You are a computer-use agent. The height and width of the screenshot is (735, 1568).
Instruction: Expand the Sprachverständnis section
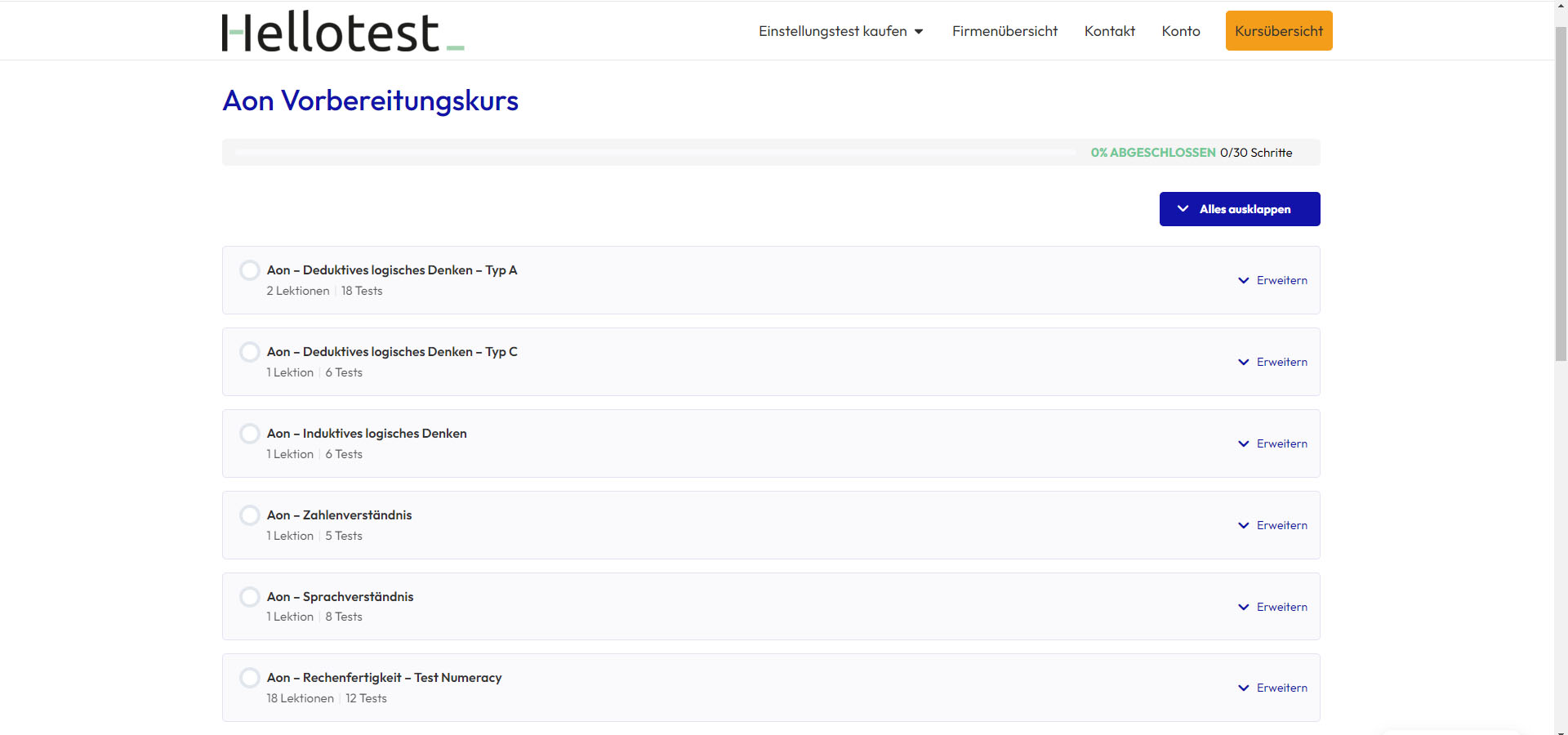coord(1272,607)
